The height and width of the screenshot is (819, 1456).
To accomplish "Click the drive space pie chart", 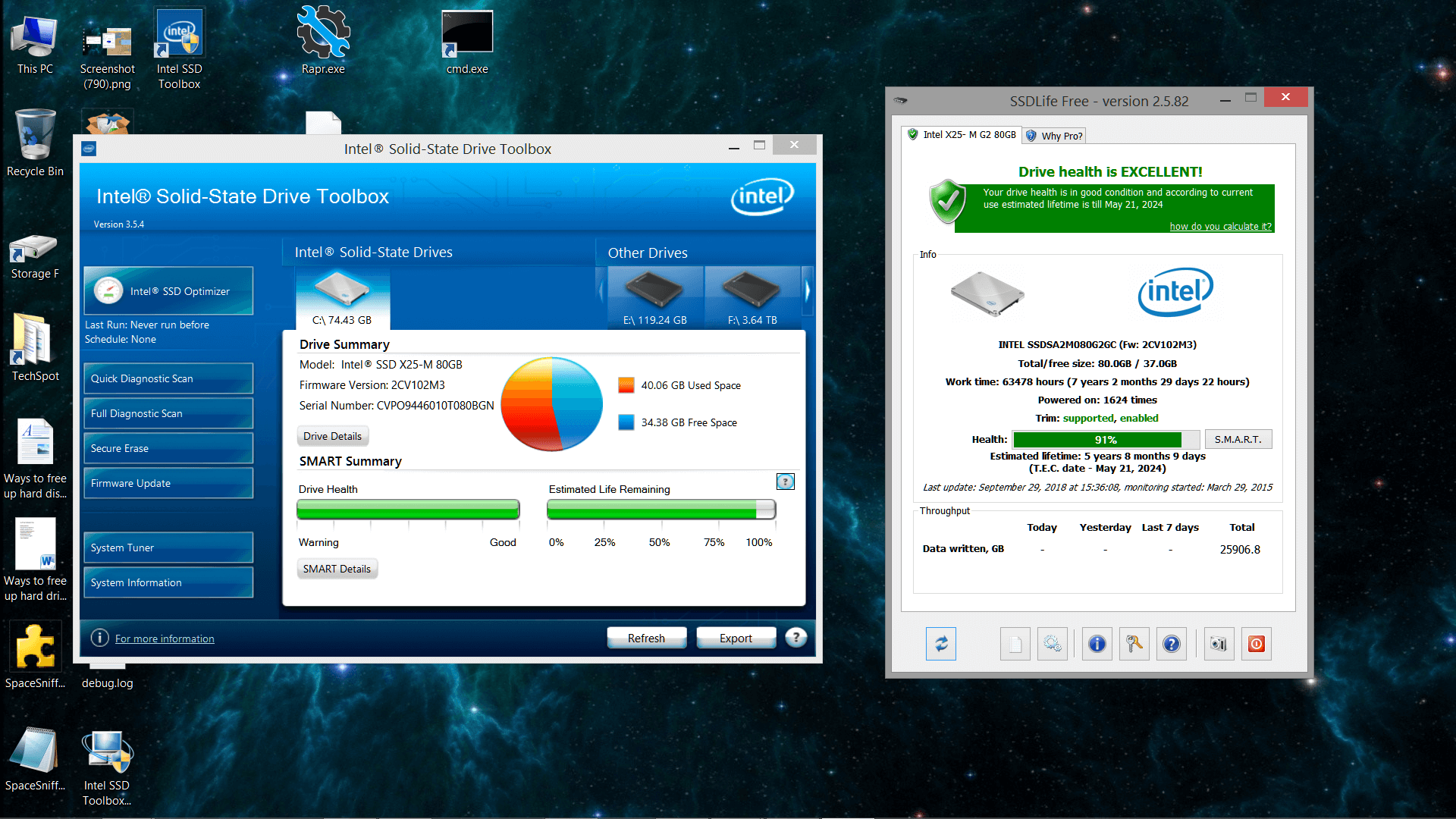I will coord(551,403).
